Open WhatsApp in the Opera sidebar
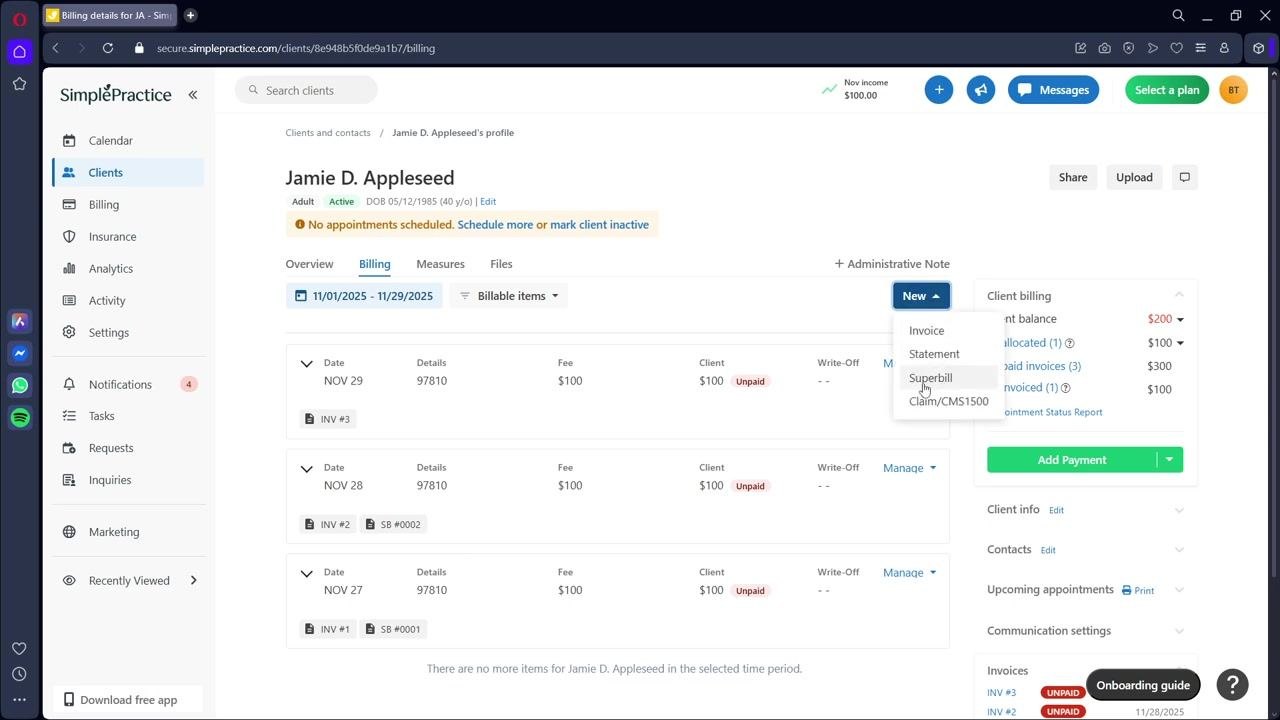The width and height of the screenshot is (1280, 720). coord(19,385)
